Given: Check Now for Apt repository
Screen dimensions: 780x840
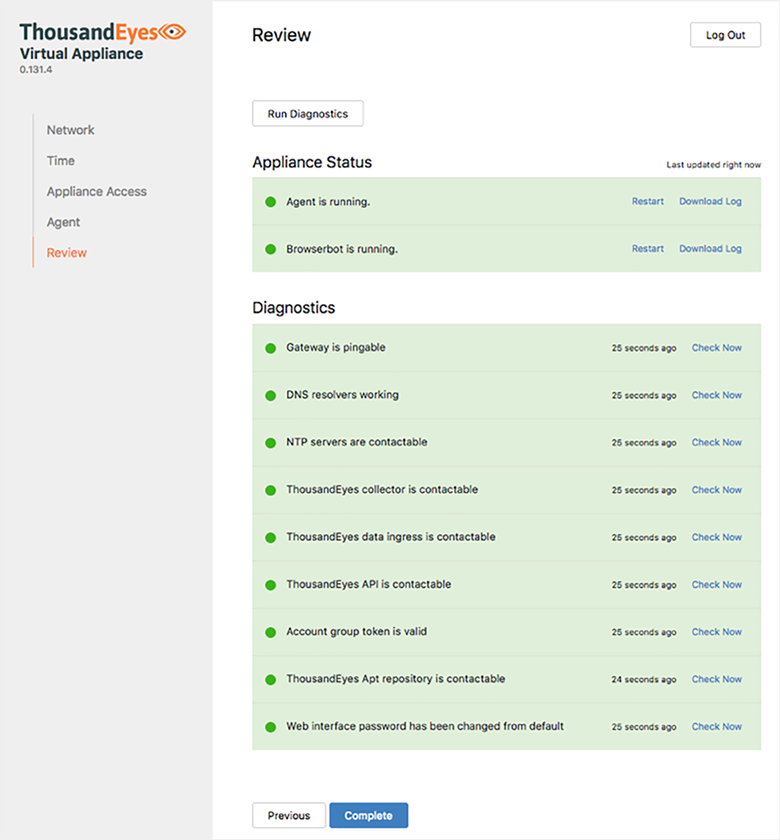Looking at the screenshot, I should (716, 679).
